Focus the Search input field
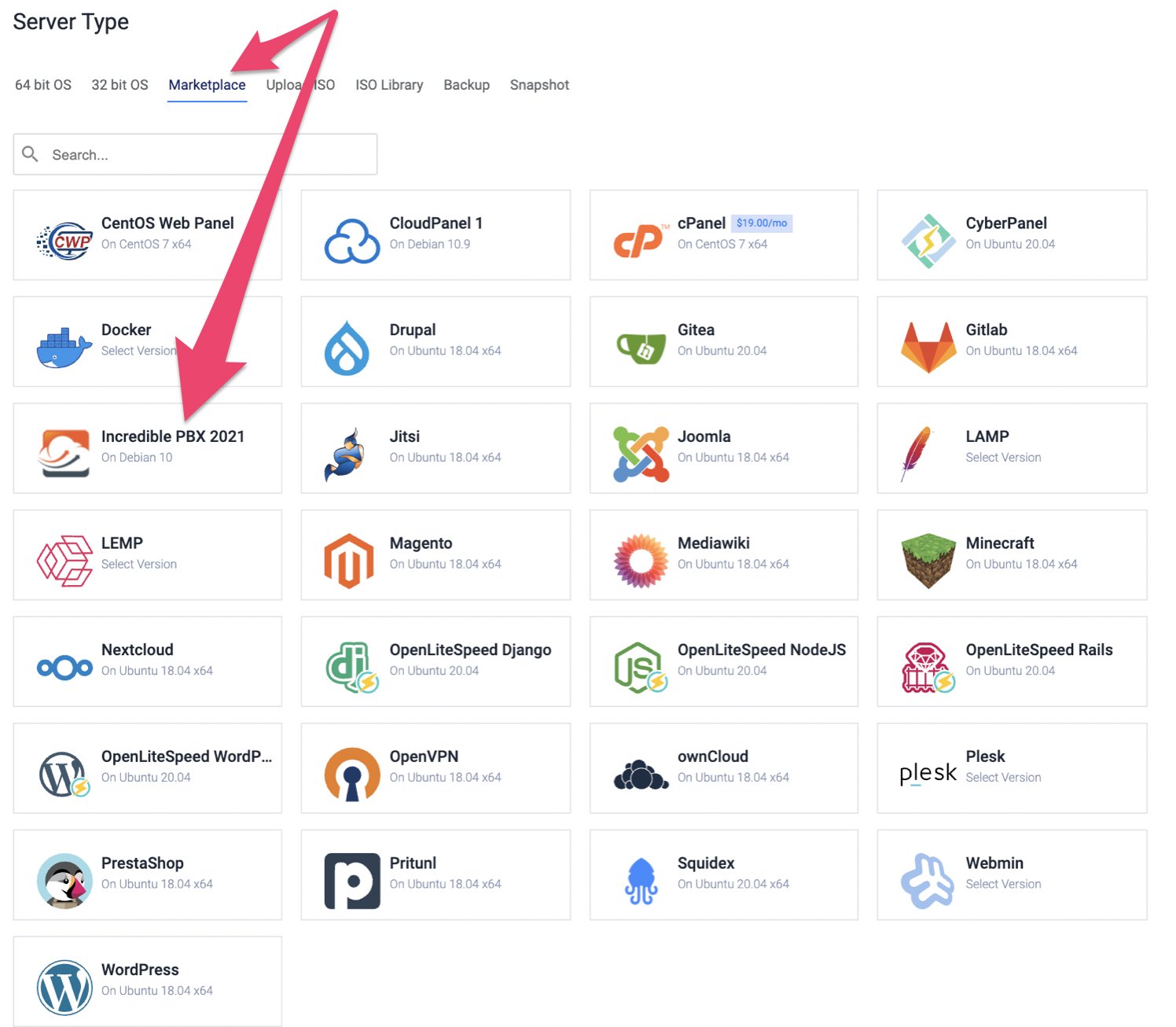The height and width of the screenshot is (1027, 1176). pyautogui.click(x=195, y=154)
